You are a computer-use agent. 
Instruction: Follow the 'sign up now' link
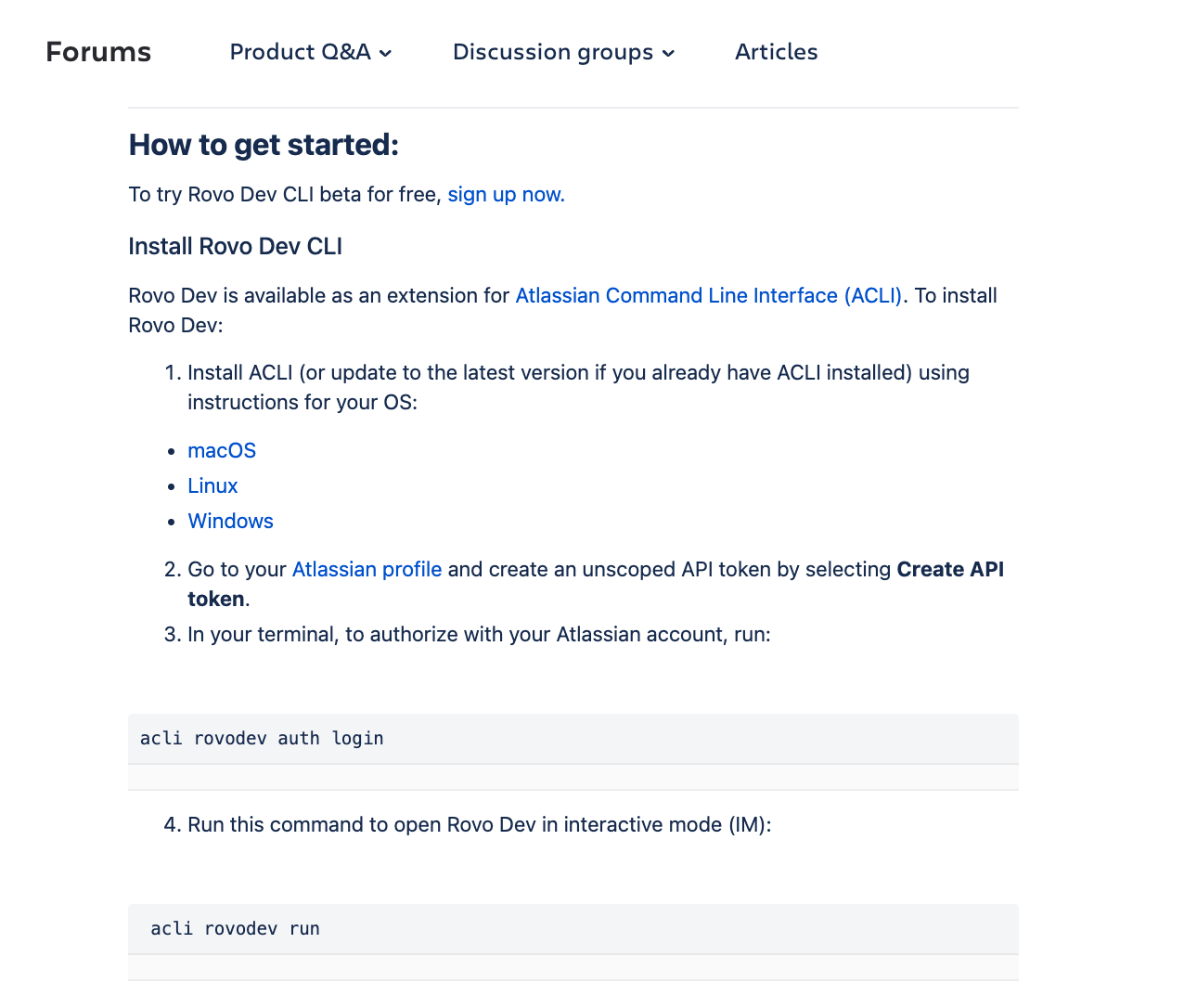[x=506, y=194]
